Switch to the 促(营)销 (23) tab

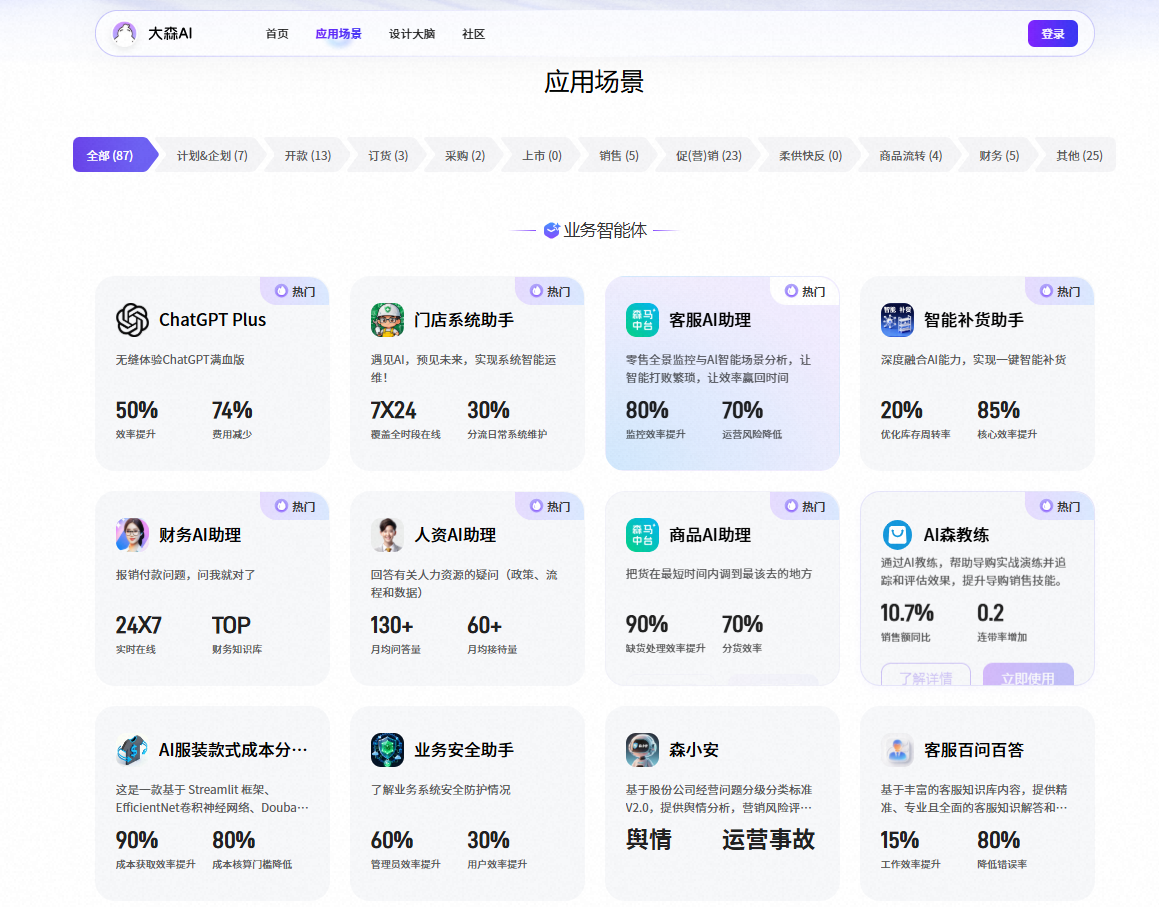708,155
